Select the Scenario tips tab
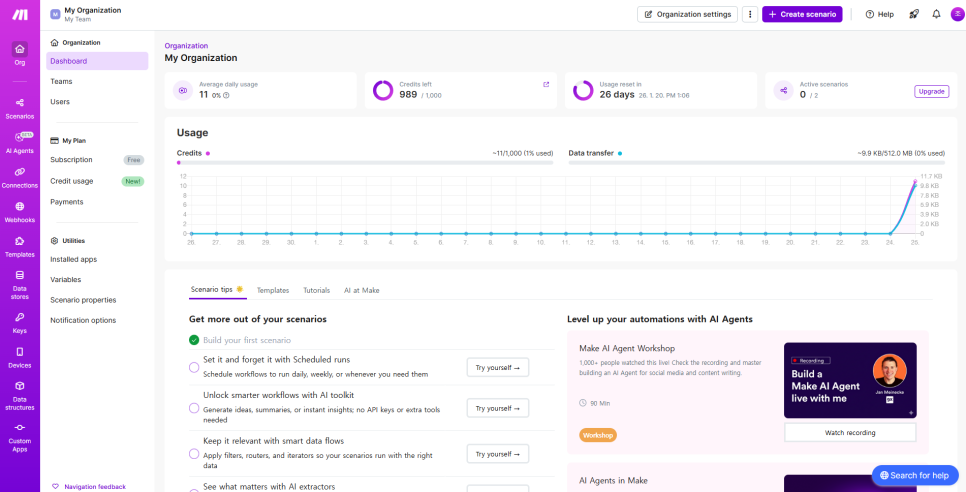The image size is (966, 492). (x=217, y=289)
